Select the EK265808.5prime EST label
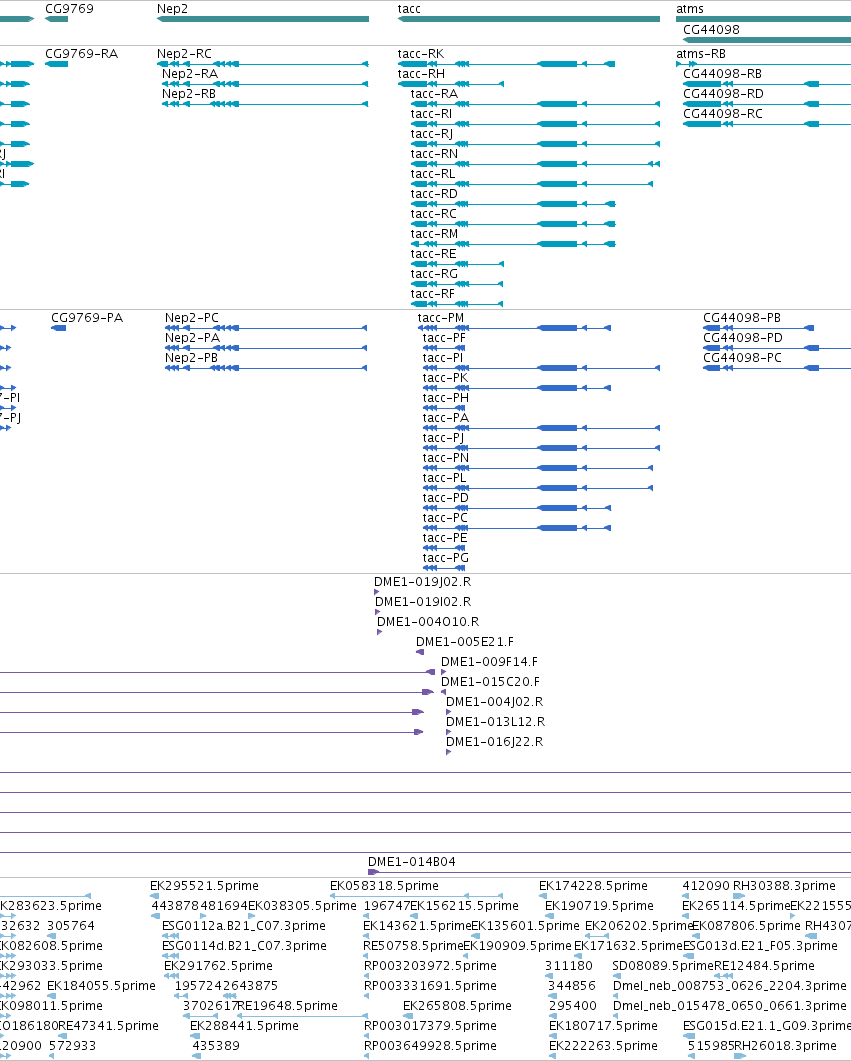The width and height of the screenshot is (851, 1061). point(457,1006)
